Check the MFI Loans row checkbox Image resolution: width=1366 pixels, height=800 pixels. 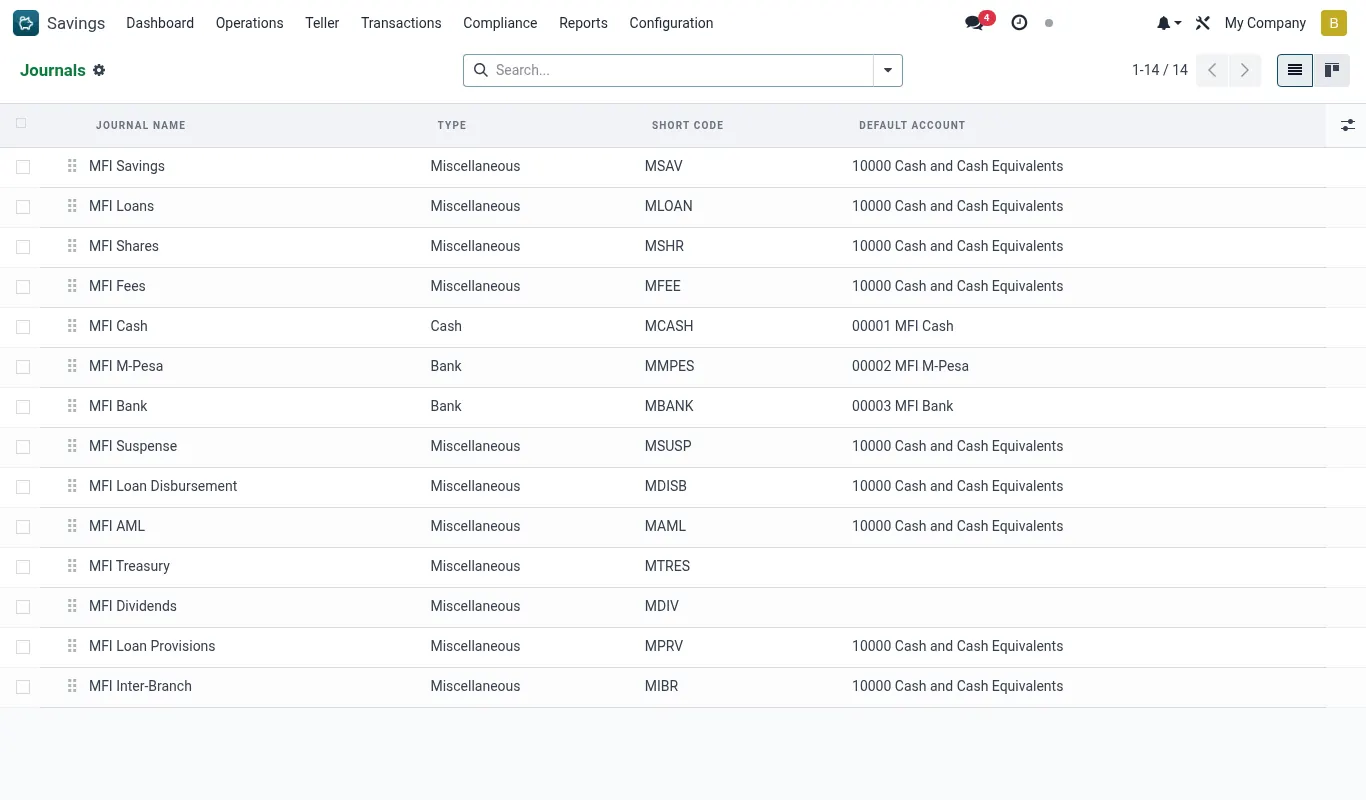pos(23,207)
